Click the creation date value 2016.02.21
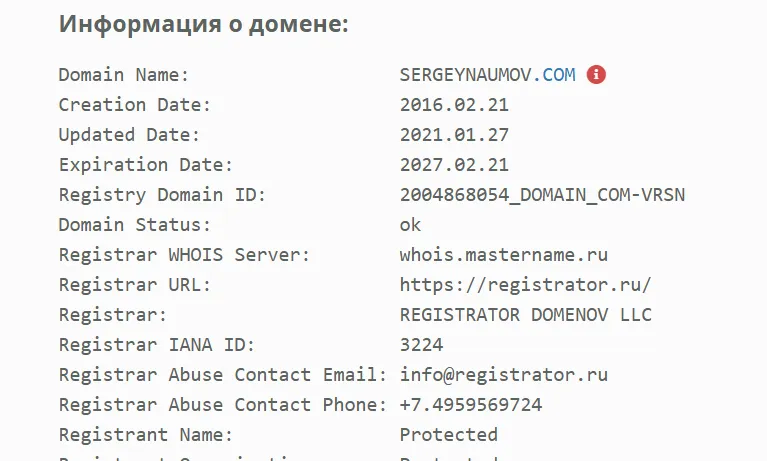767x461 pixels. pyautogui.click(x=454, y=105)
